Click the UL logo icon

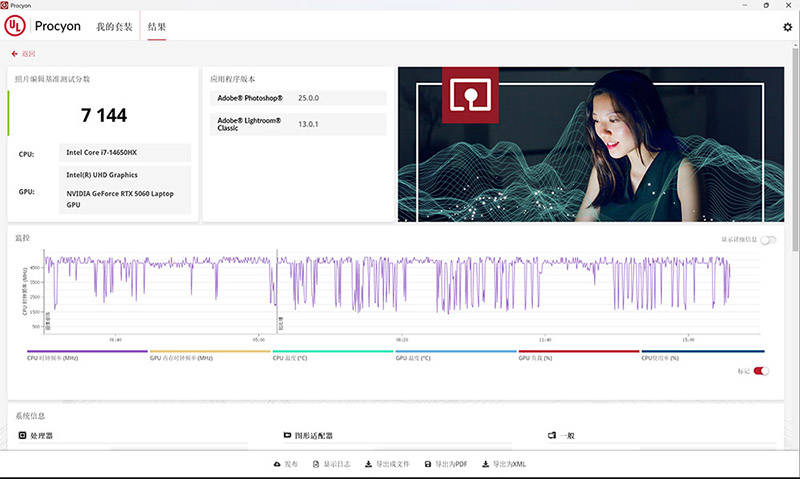(15, 26)
